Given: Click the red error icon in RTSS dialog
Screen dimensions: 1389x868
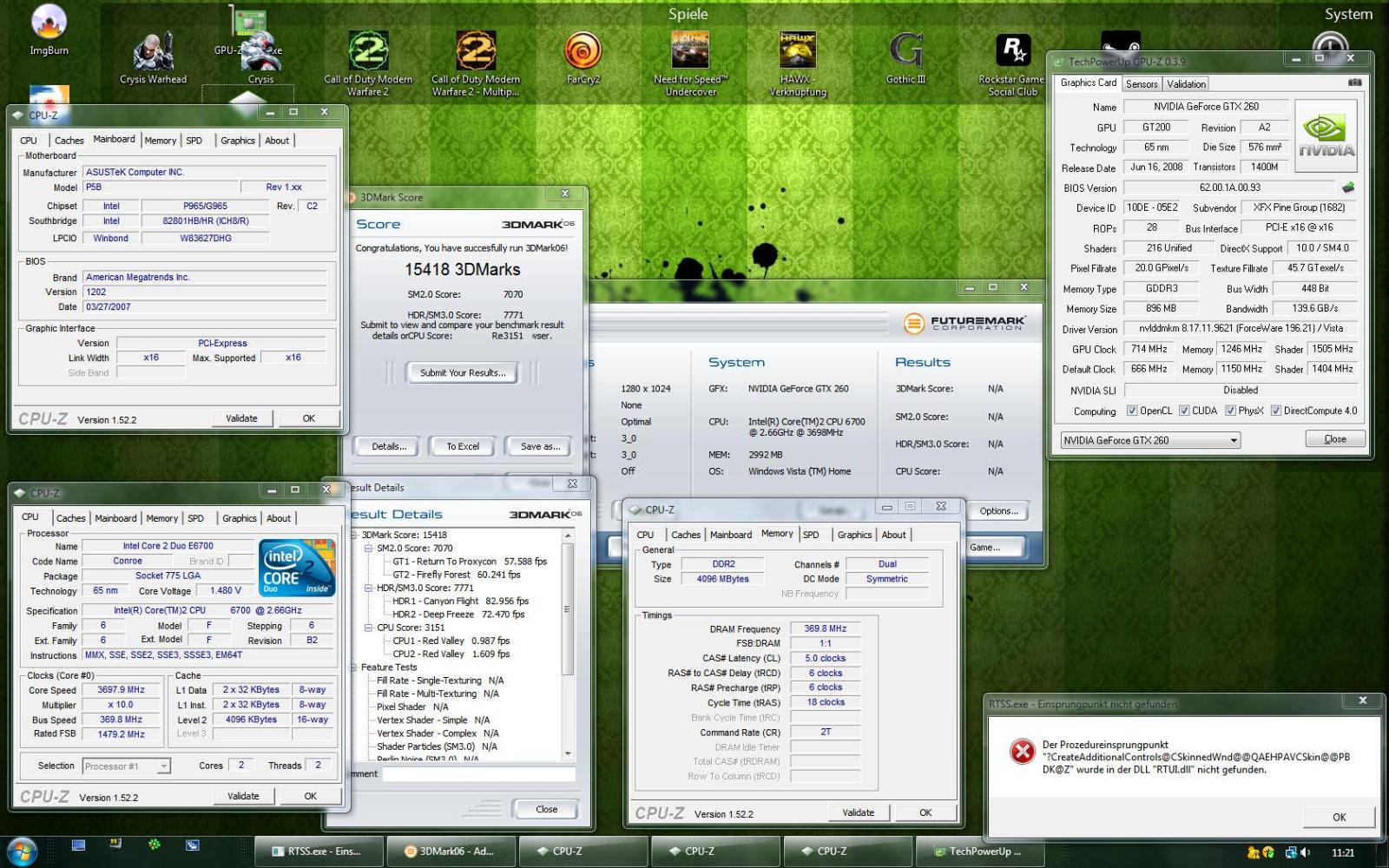Looking at the screenshot, I should [x=1023, y=752].
